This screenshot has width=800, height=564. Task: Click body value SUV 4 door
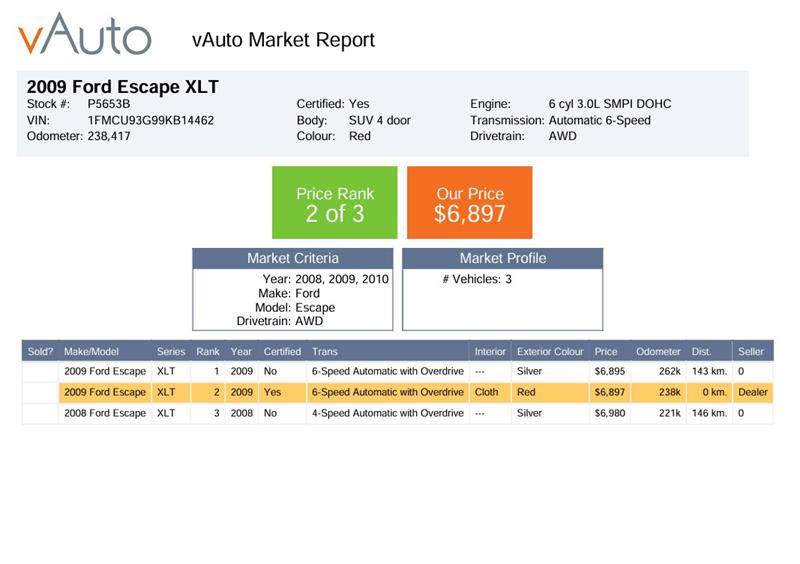(380, 120)
